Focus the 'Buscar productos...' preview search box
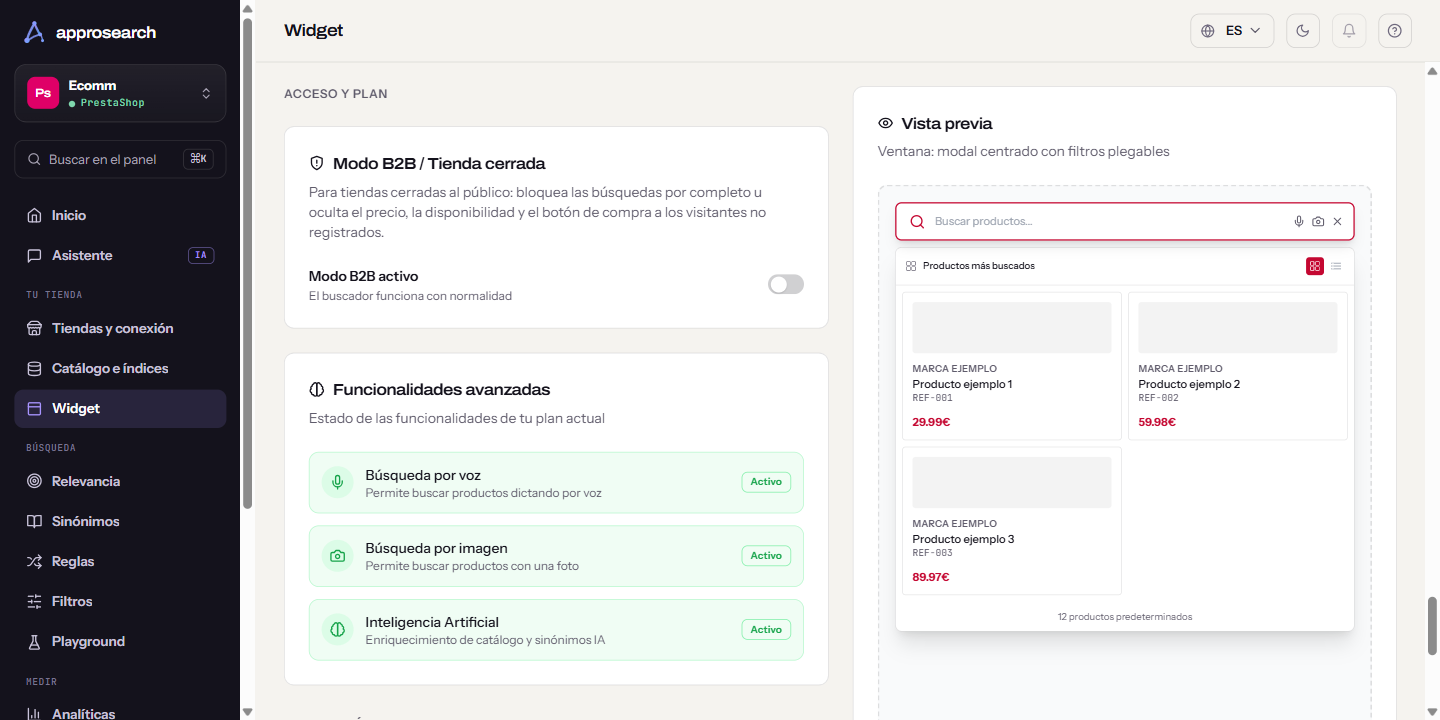 point(1124,221)
